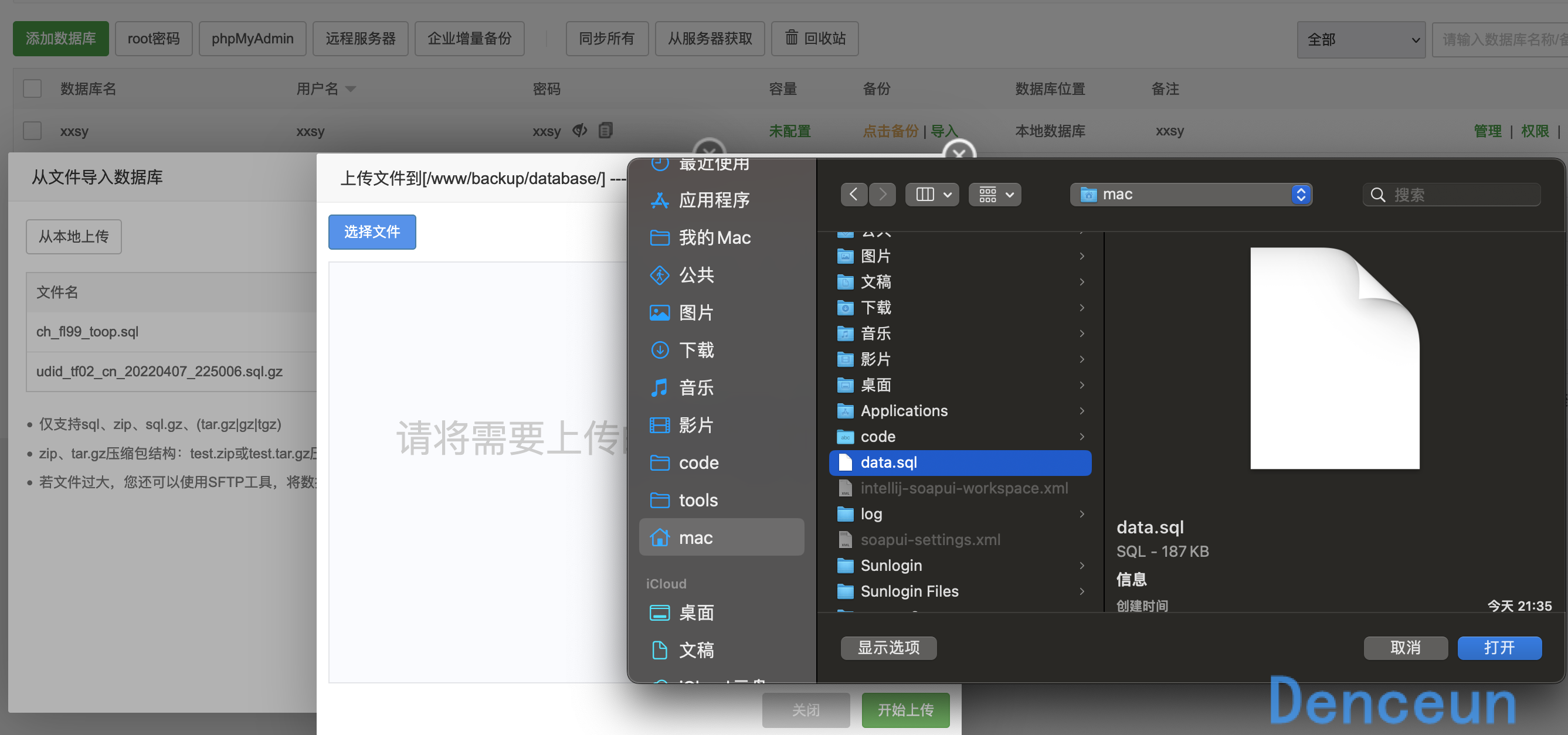Open the 图片 folder in file list
This screenshot has height=735, width=1568.
960,256
